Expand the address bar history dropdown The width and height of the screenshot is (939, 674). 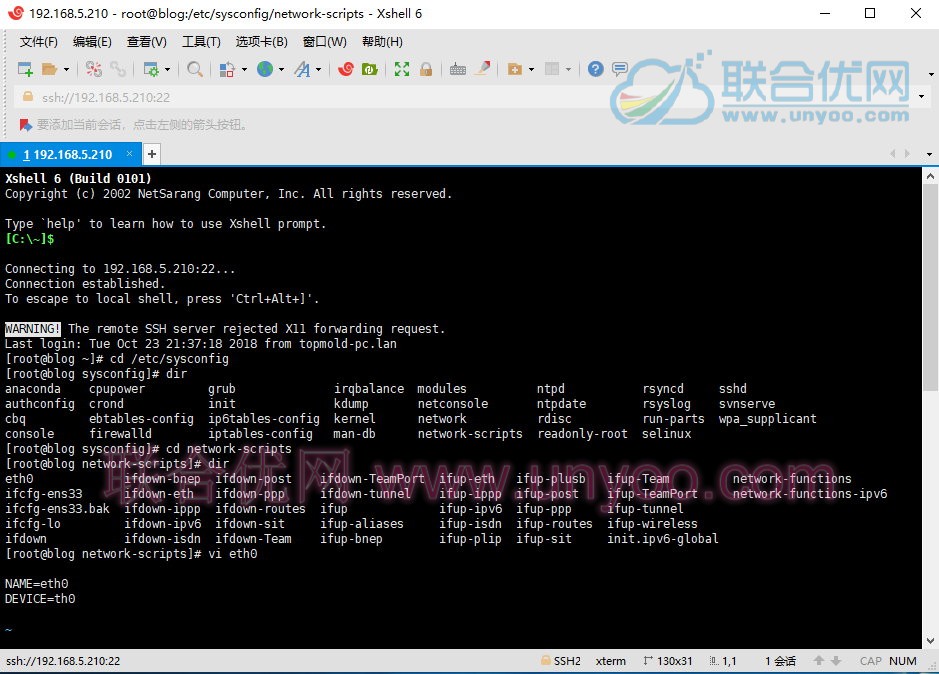click(x=922, y=97)
